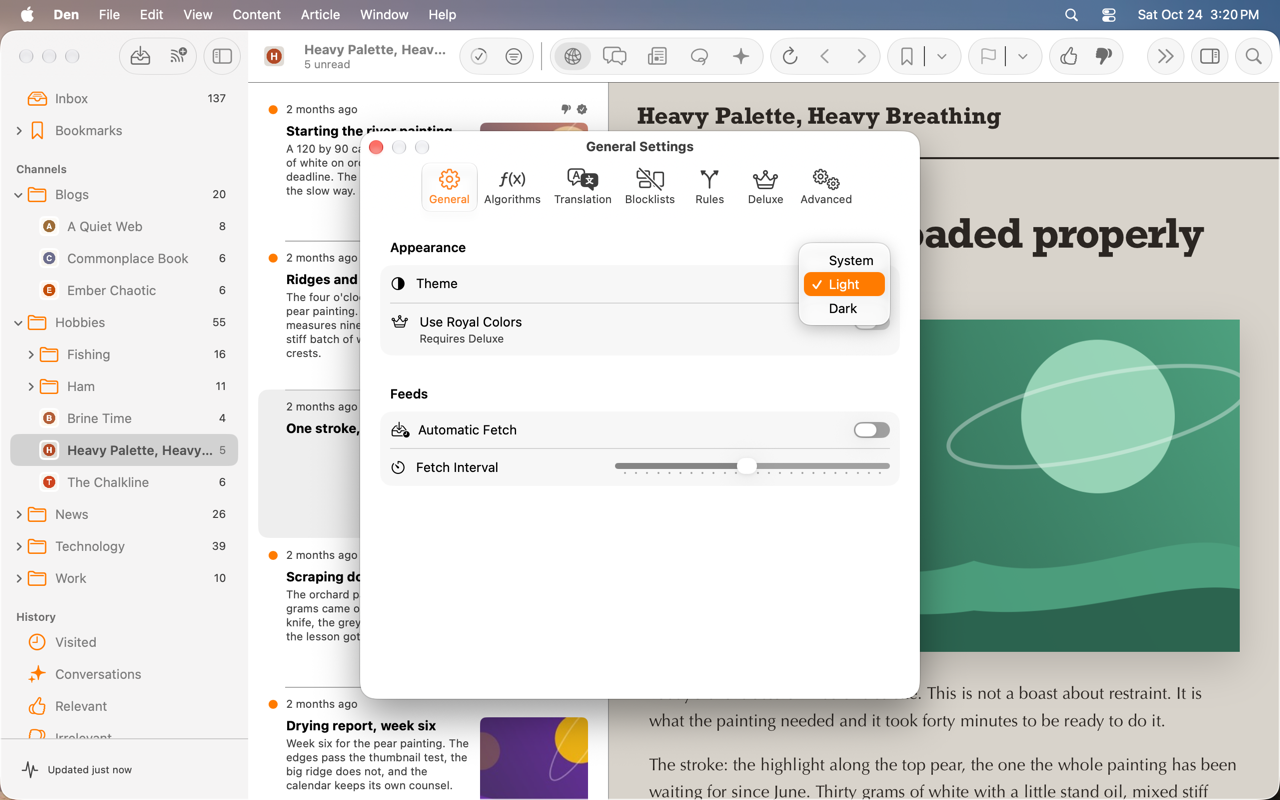Click the comments bubbles icon
The height and width of the screenshot is (800, 1280).
pos(615,57)
